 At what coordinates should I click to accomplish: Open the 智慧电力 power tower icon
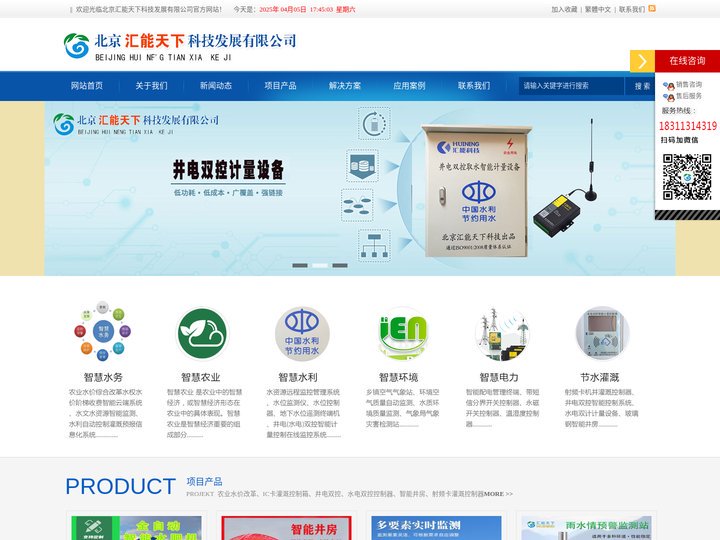tap(502, 334)
